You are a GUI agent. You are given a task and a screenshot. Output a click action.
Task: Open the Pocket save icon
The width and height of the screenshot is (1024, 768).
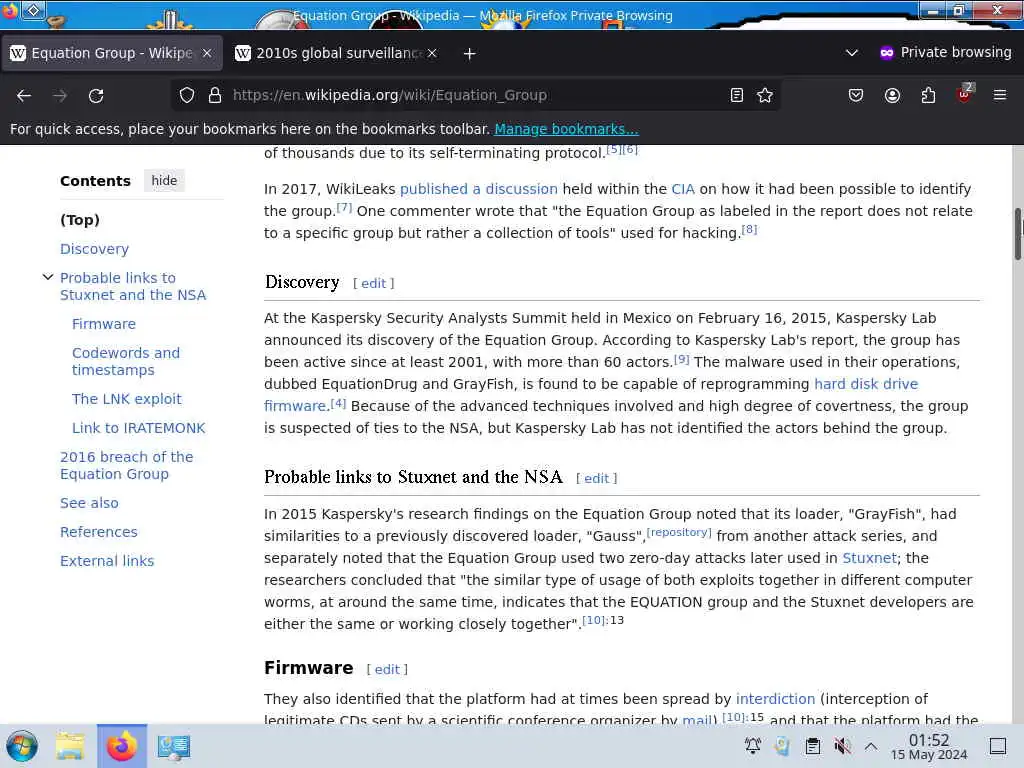(x=856, y=95)
